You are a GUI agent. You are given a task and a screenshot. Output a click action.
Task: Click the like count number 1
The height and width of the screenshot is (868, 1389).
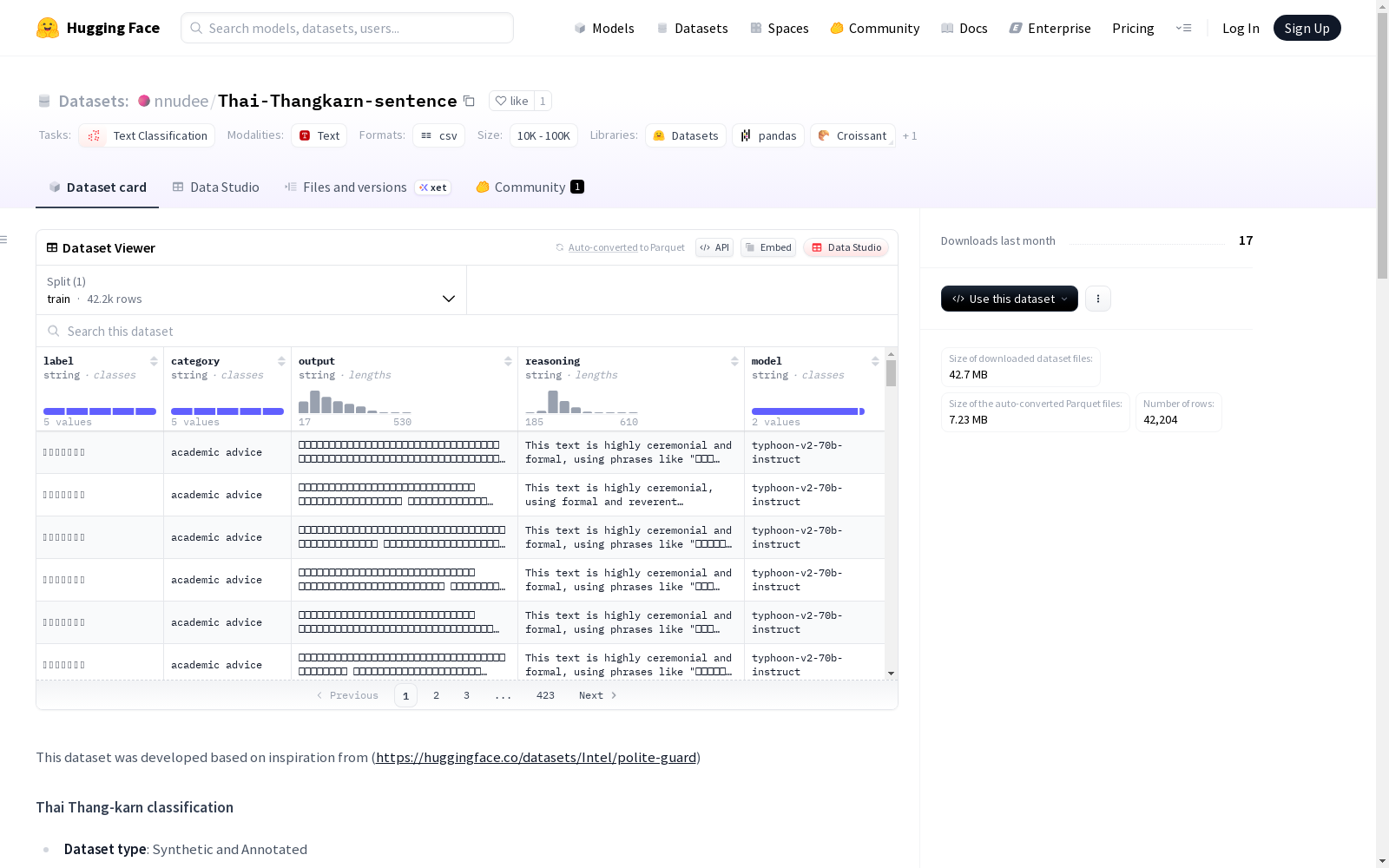click(x=543, y=101)
